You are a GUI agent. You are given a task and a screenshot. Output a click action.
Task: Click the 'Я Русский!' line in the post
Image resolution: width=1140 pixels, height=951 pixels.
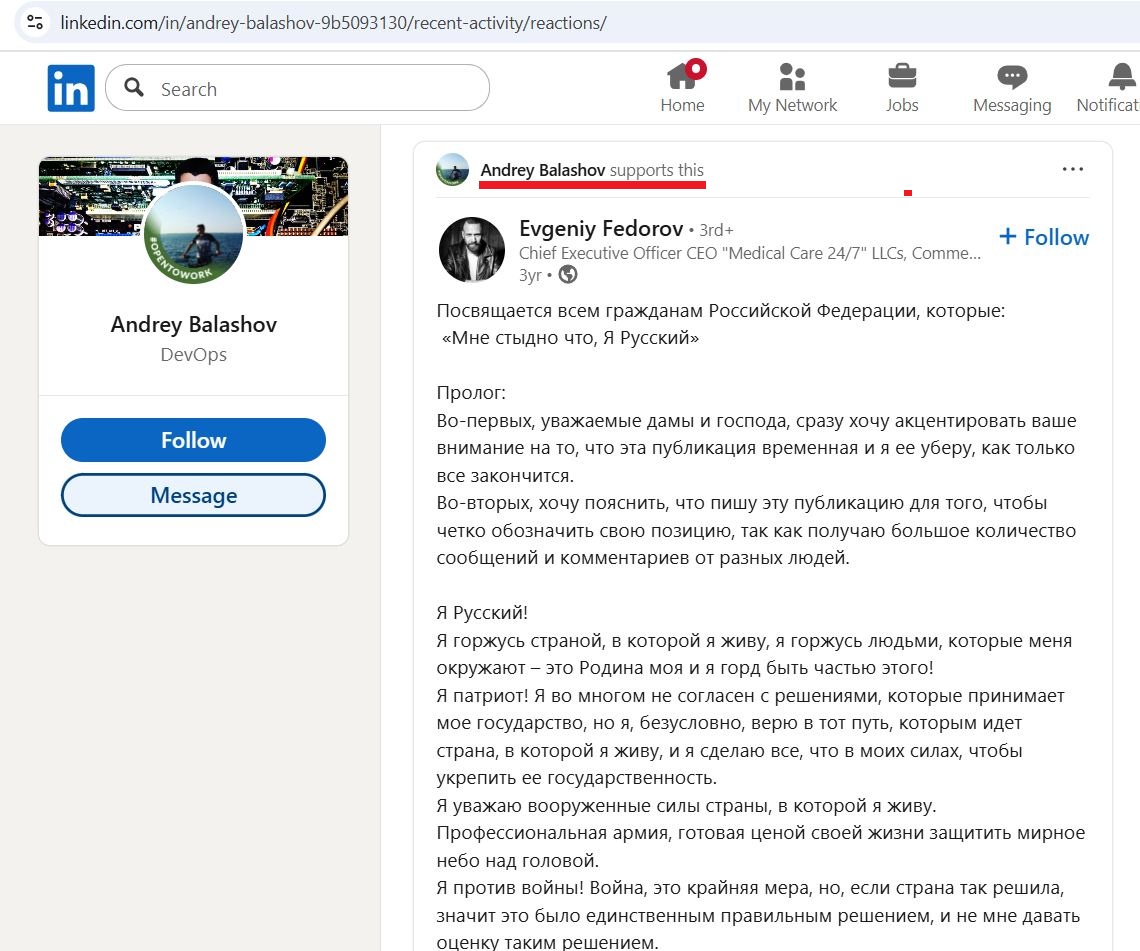pyautogui.click(x=482, y=613)
